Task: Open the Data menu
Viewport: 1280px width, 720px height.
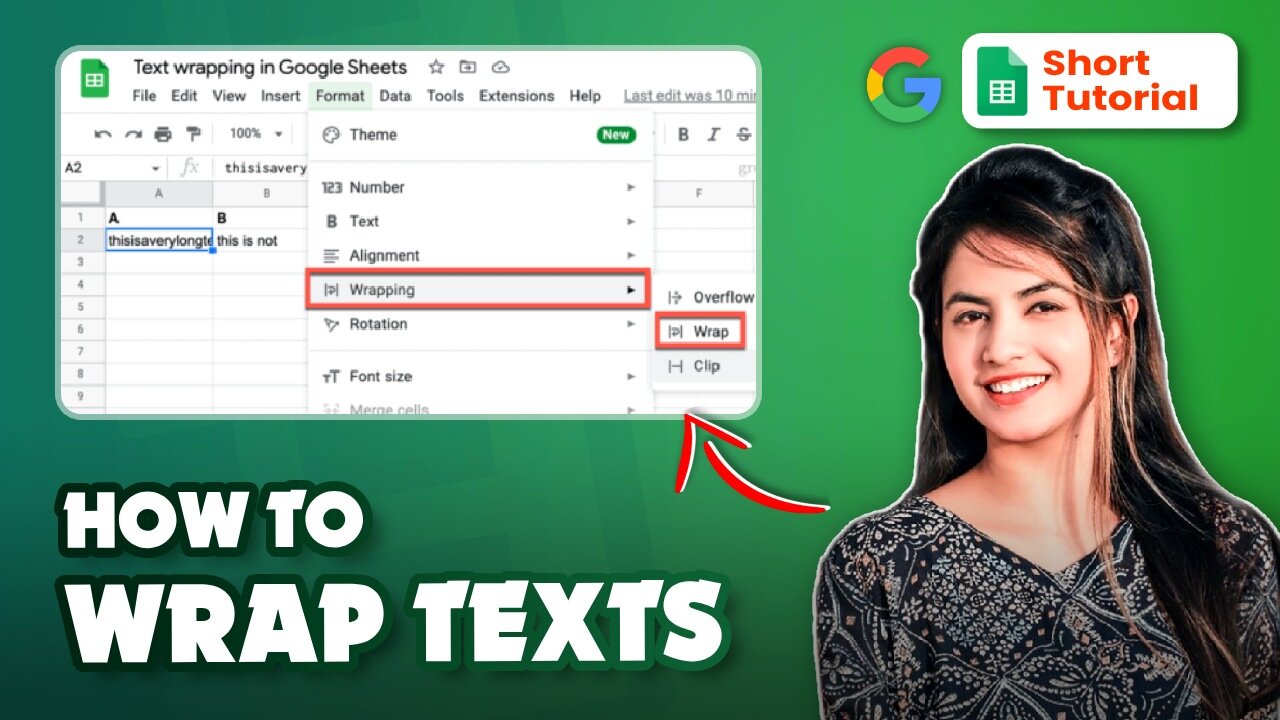Action: pos(395,96)
